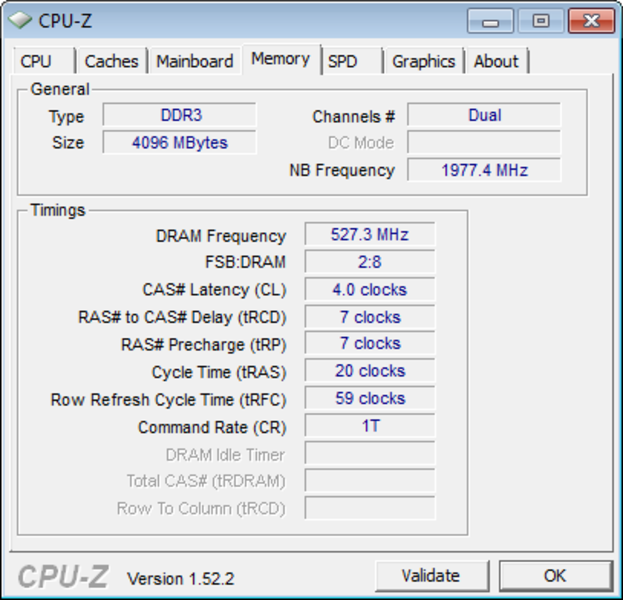Click the DRAM Frequency value 527.3 MHz
623x600 pixels.
click(x=370, y=234)
